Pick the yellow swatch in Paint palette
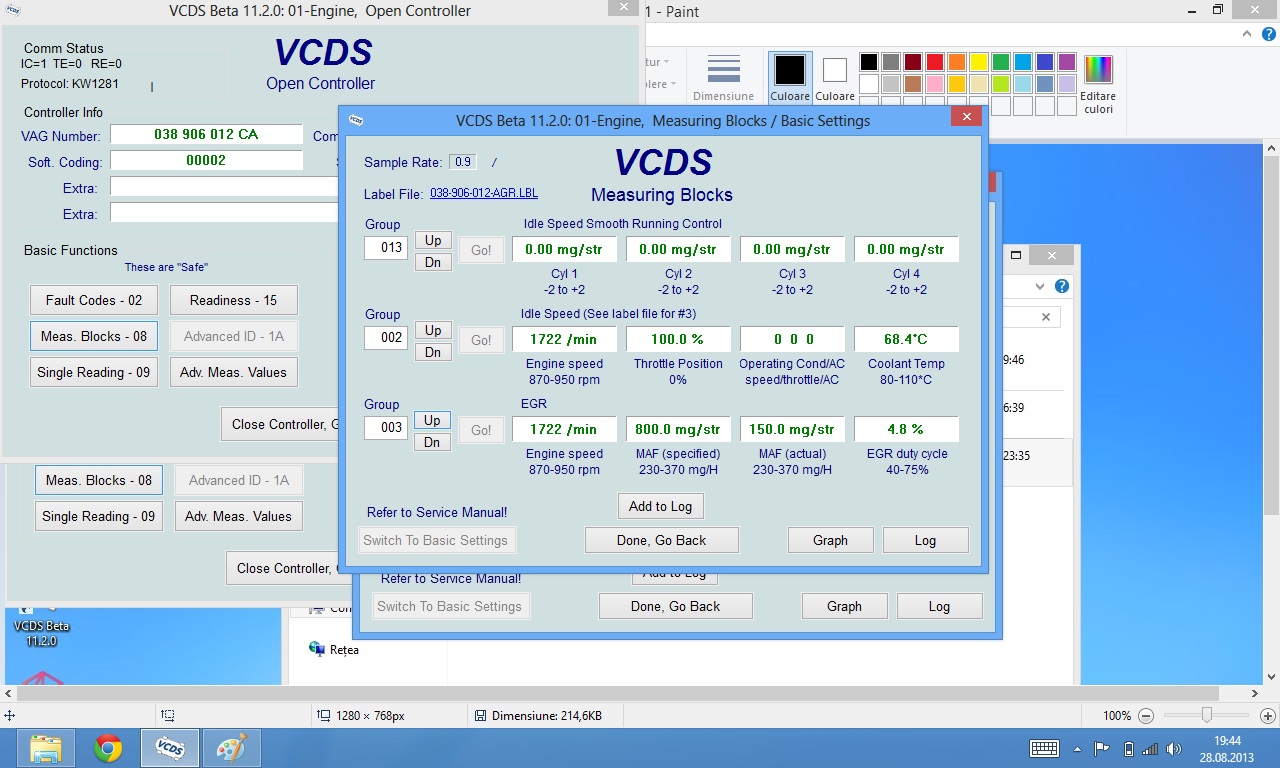Screen dimensions: 1280x768 tap(978, 62)
